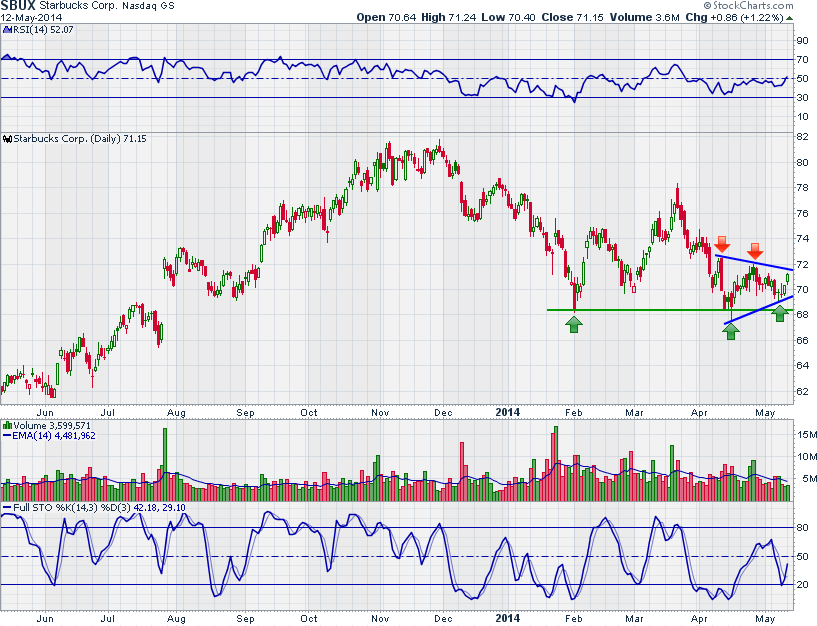Click the 2014 label on the price panel date axis

pos(507,412)
